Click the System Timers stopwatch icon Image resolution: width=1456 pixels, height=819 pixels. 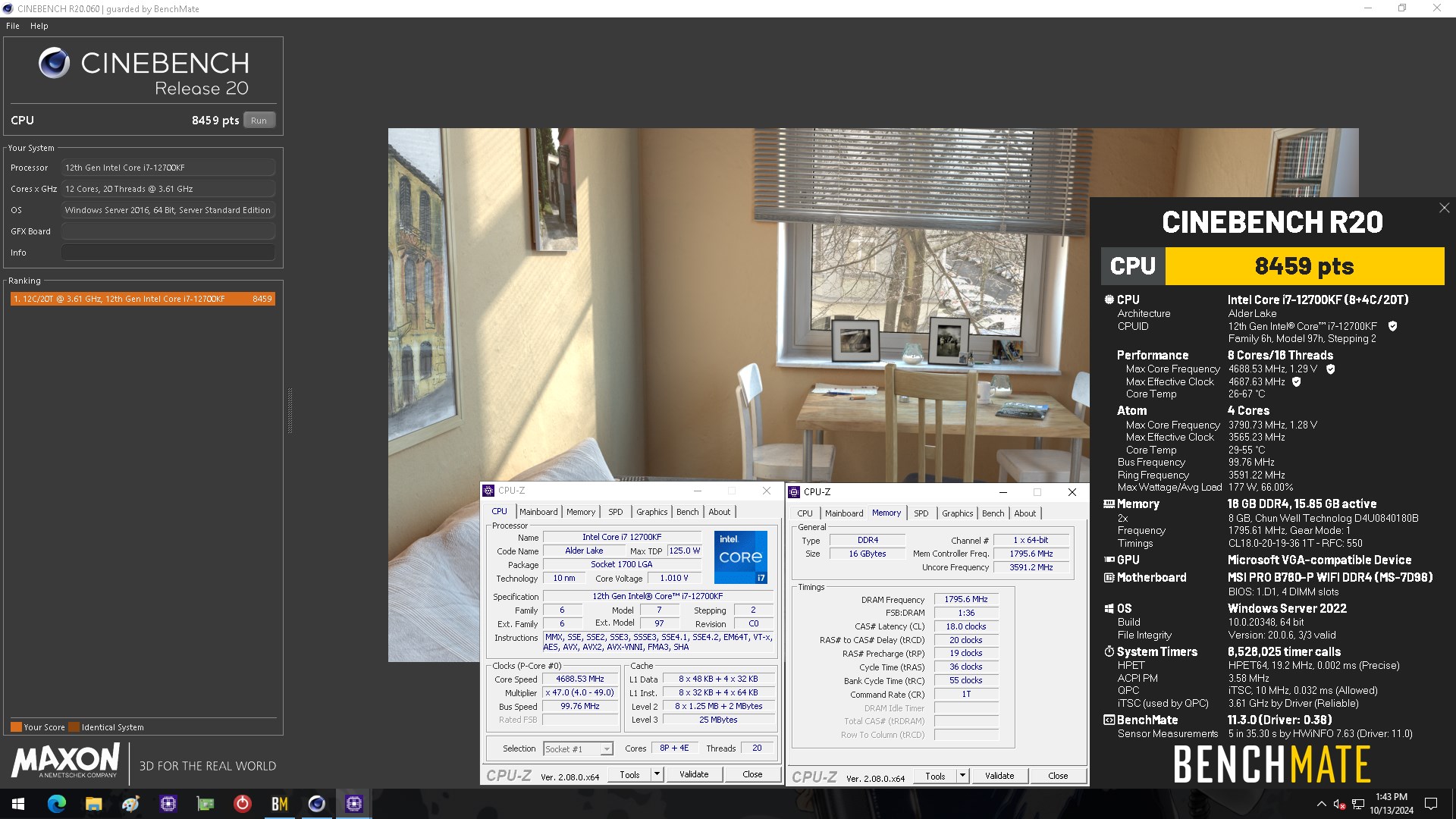coord(1109,651)
